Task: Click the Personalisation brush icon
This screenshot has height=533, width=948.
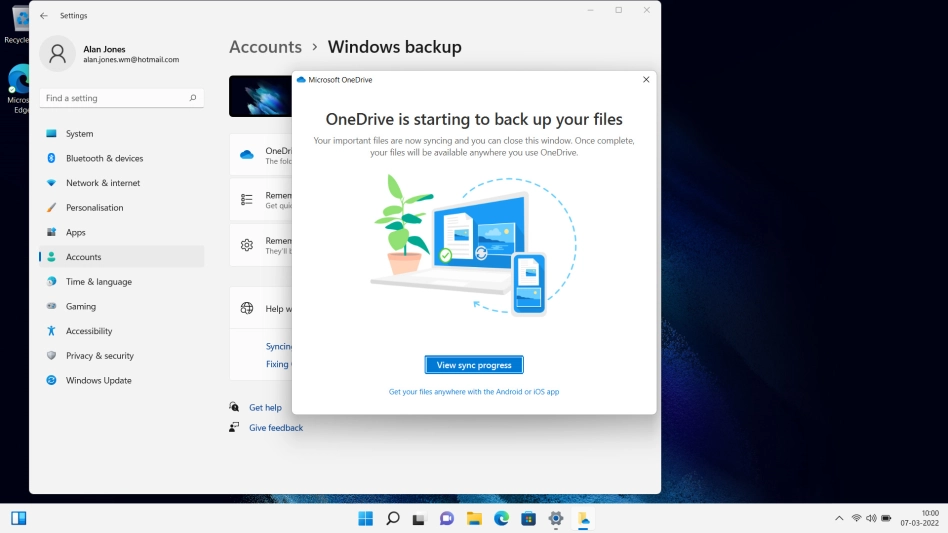Action: 51,208
